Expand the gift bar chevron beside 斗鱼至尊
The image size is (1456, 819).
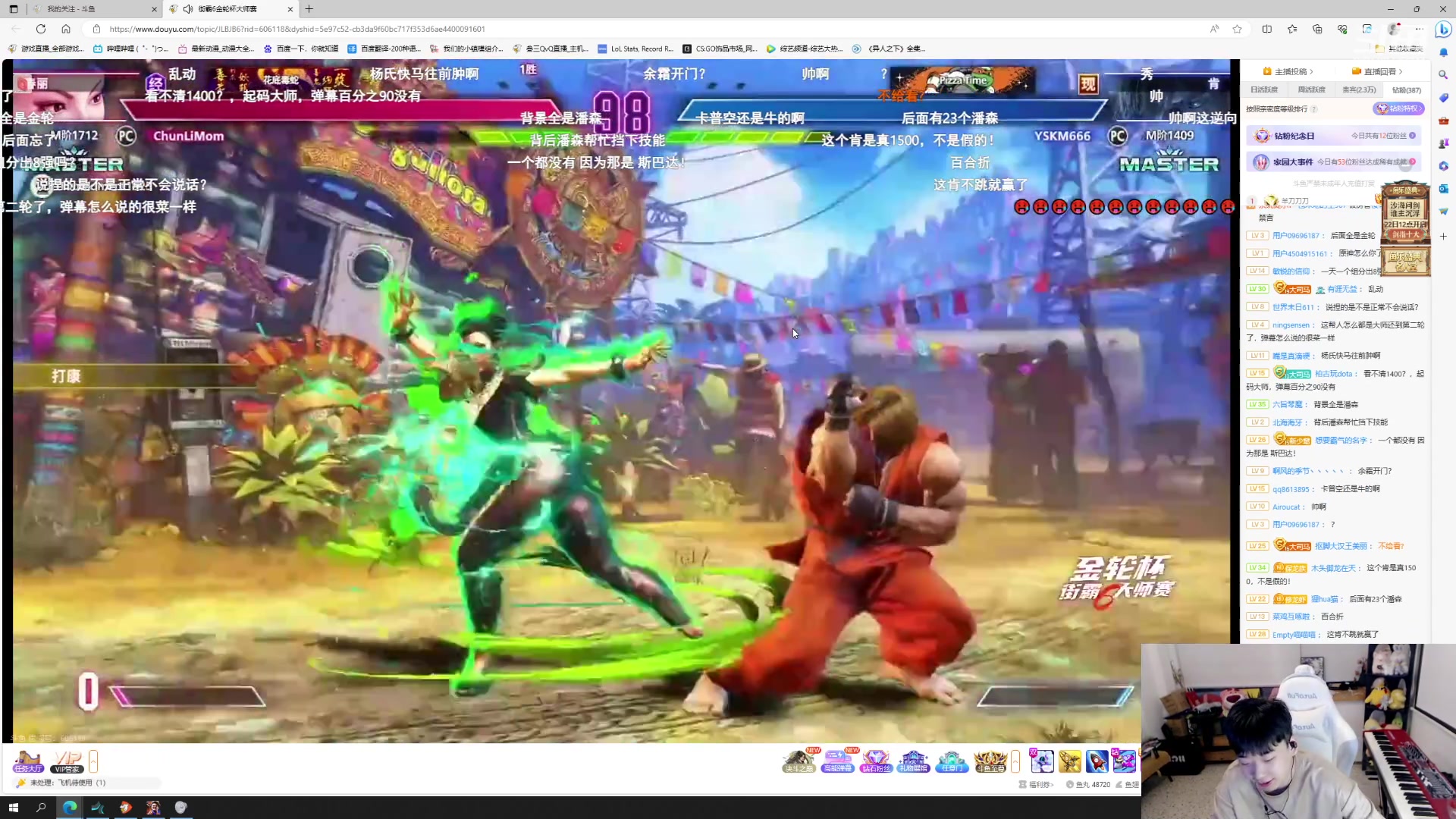click(1015, 761)
